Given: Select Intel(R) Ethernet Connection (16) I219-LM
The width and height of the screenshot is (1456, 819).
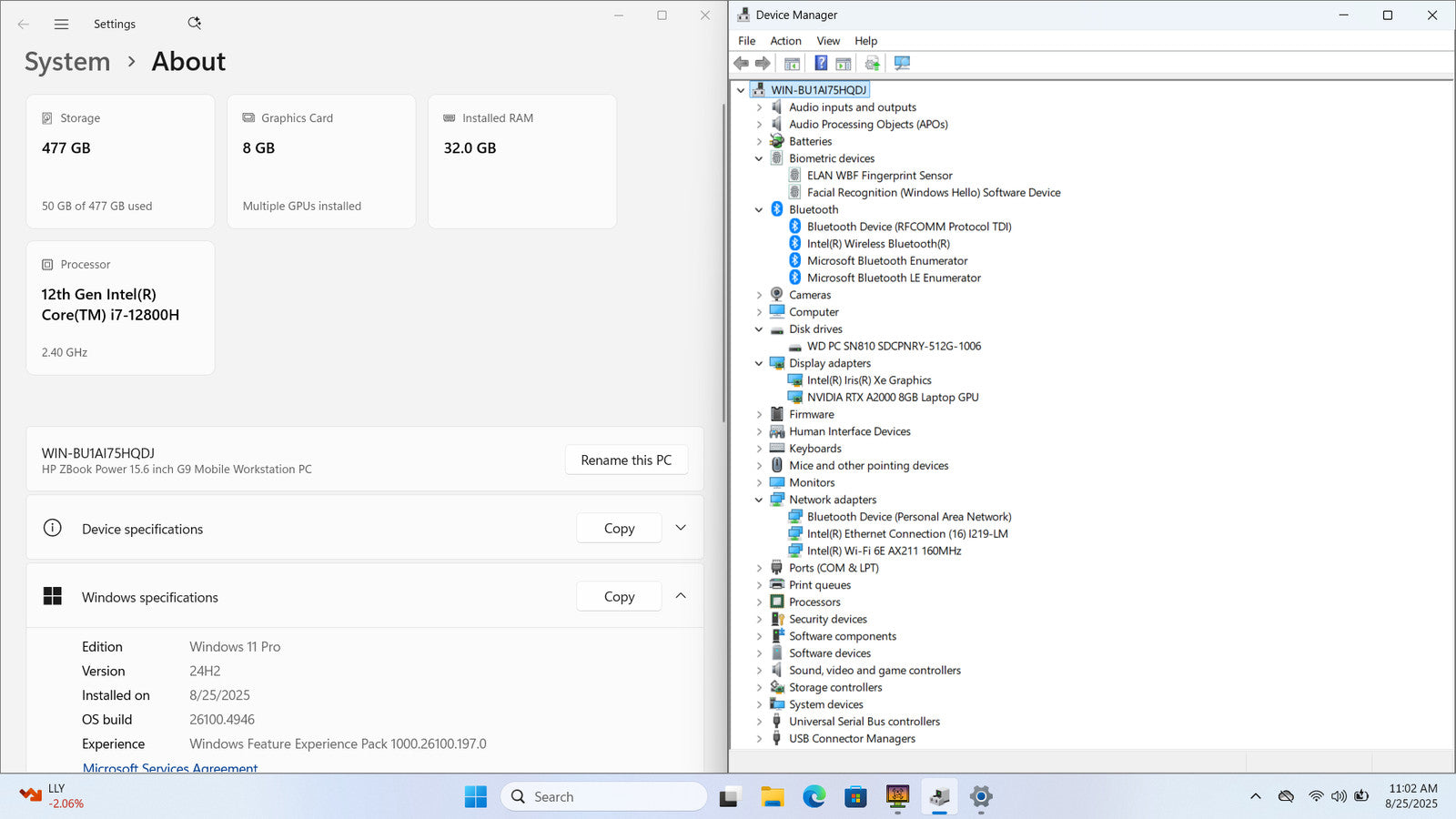Looking at the screenshot, I should (x=907, y=534).
